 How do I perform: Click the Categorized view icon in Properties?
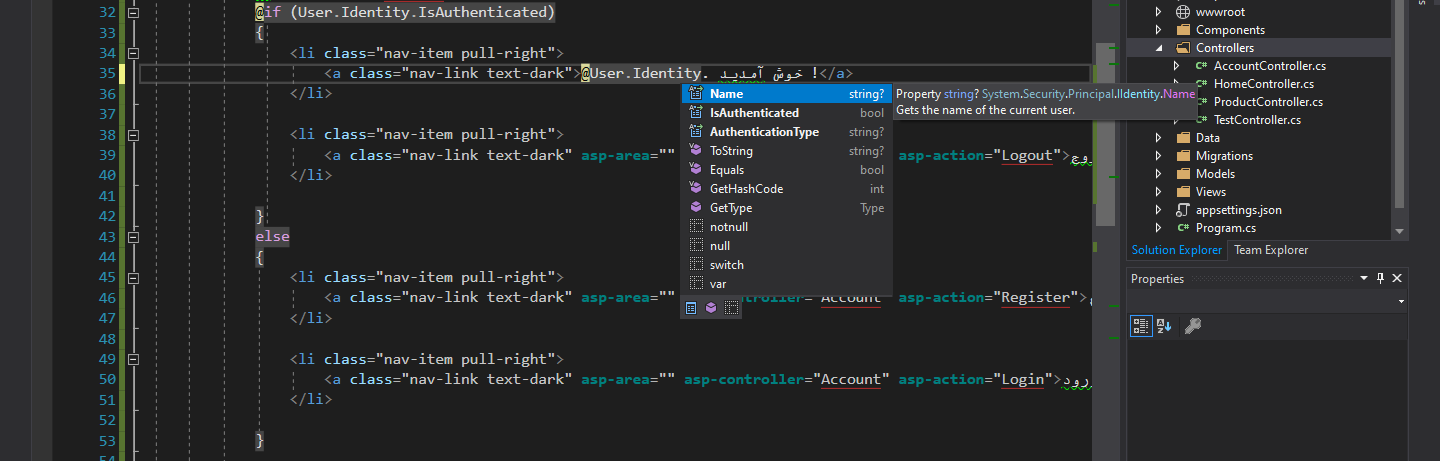pos(1141,325)
